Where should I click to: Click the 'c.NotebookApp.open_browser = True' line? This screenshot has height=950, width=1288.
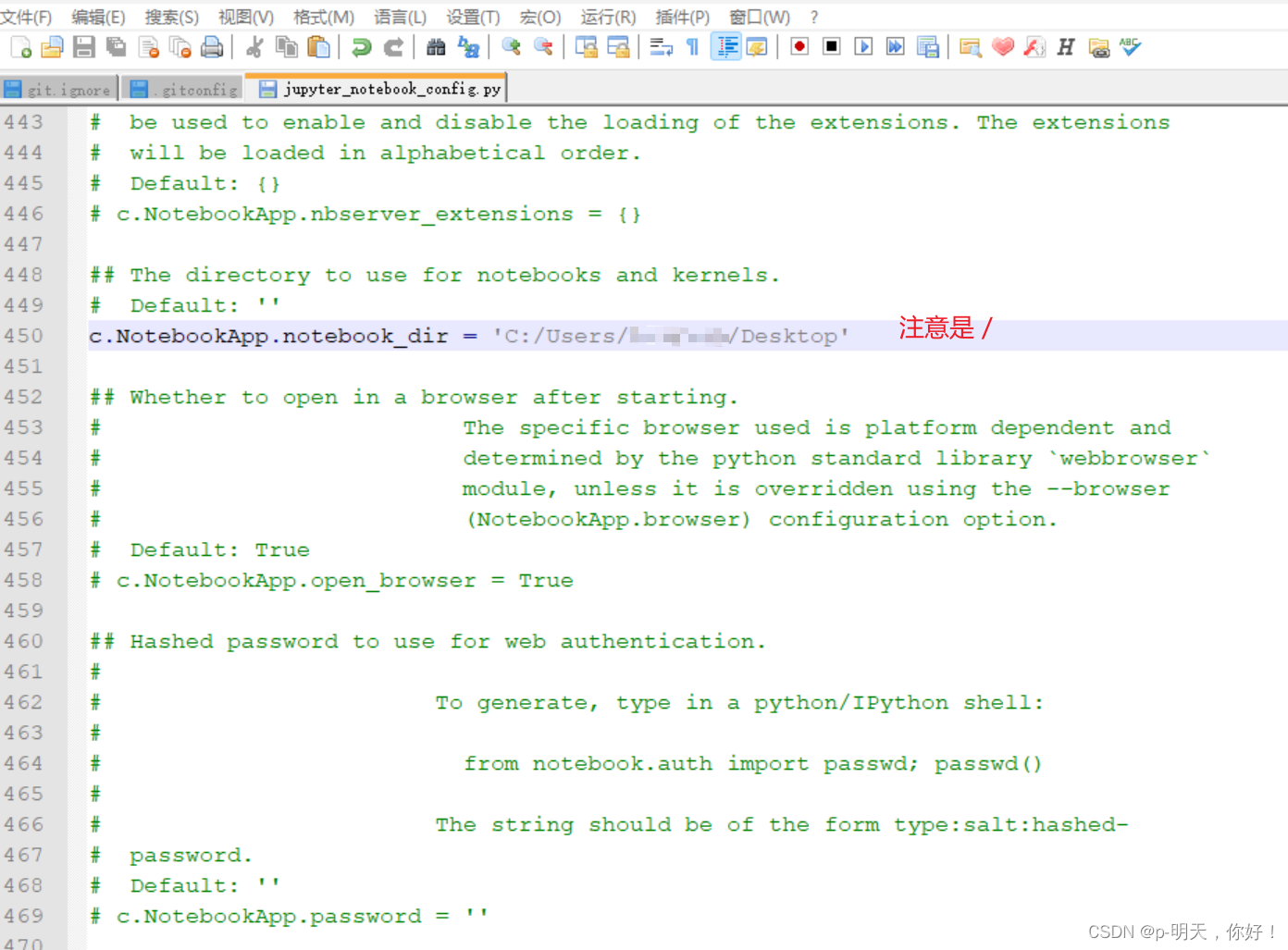point(331,580)
